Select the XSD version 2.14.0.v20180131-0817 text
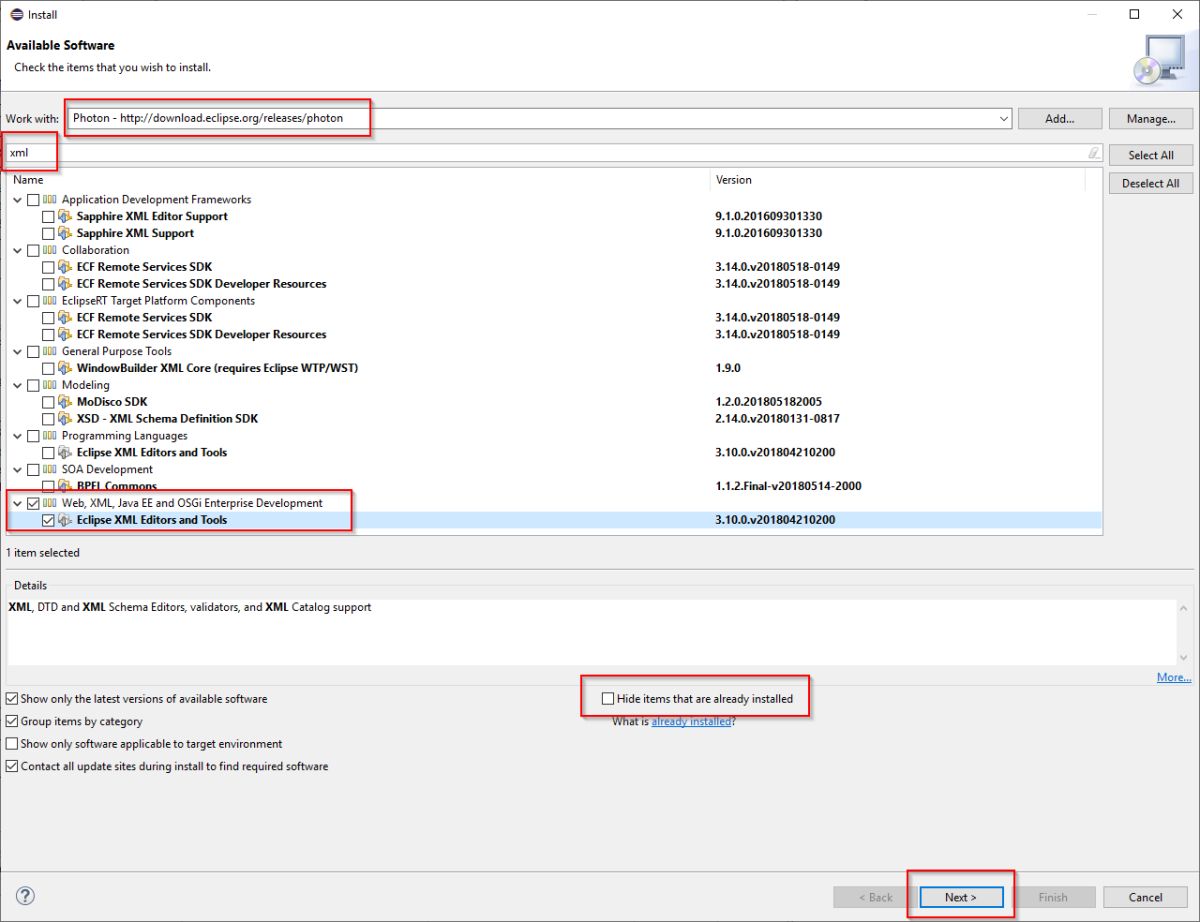 point(777,419)
